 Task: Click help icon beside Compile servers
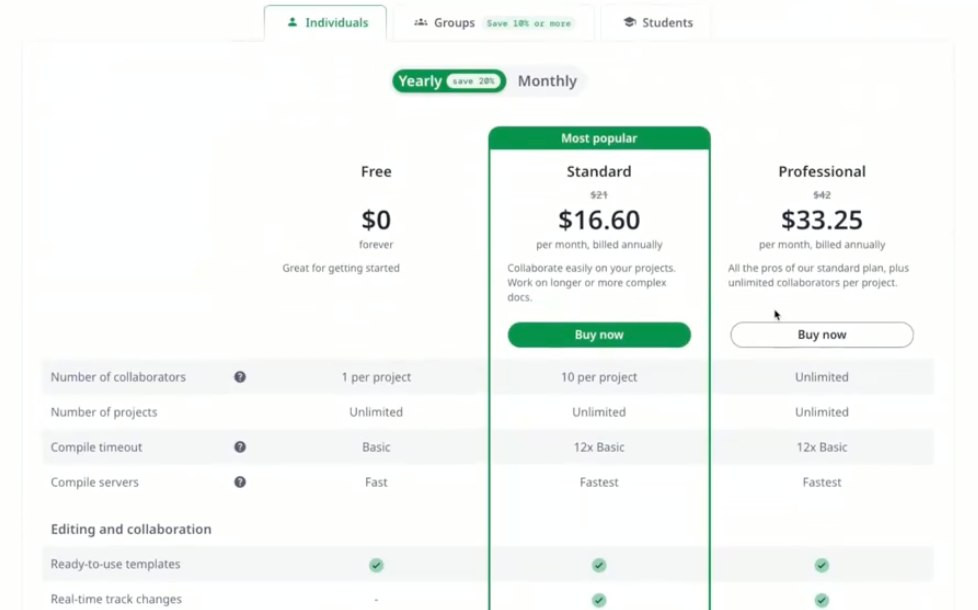(x=240, y=482)
